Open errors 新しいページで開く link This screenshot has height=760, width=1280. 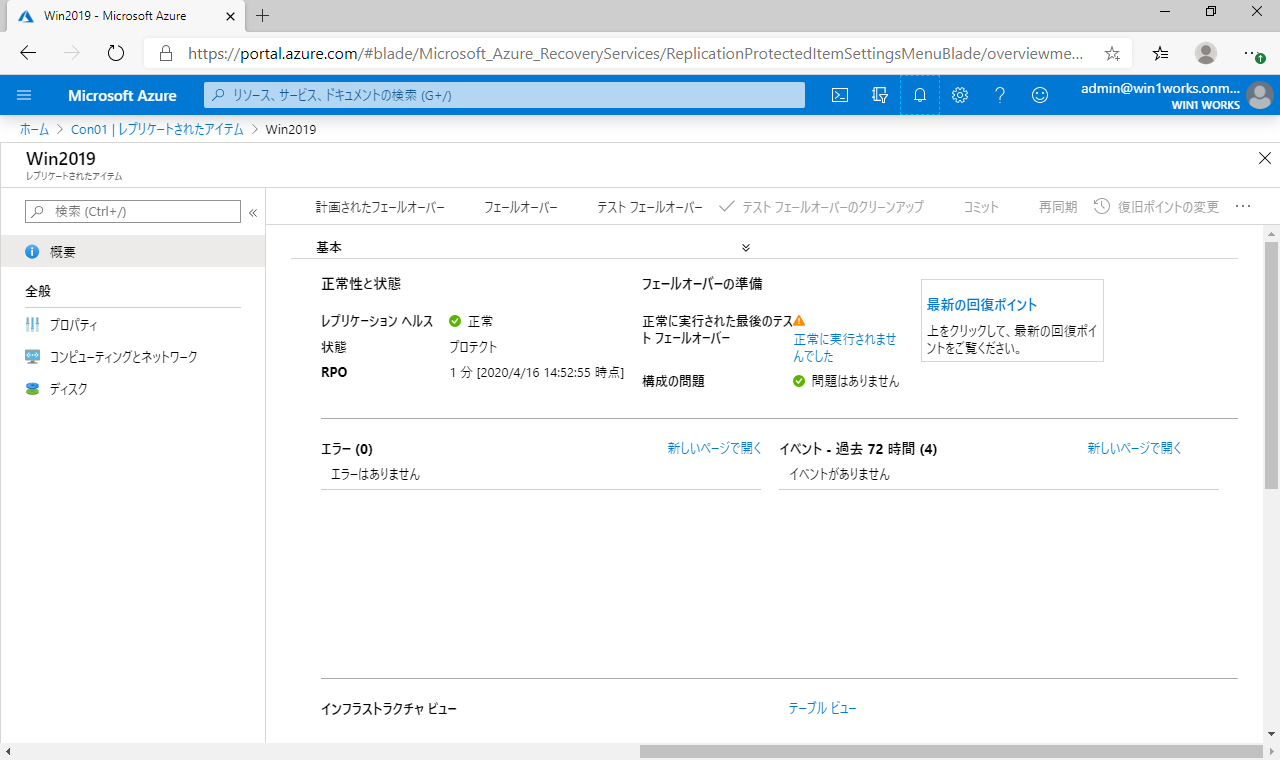tap(715, 448)
